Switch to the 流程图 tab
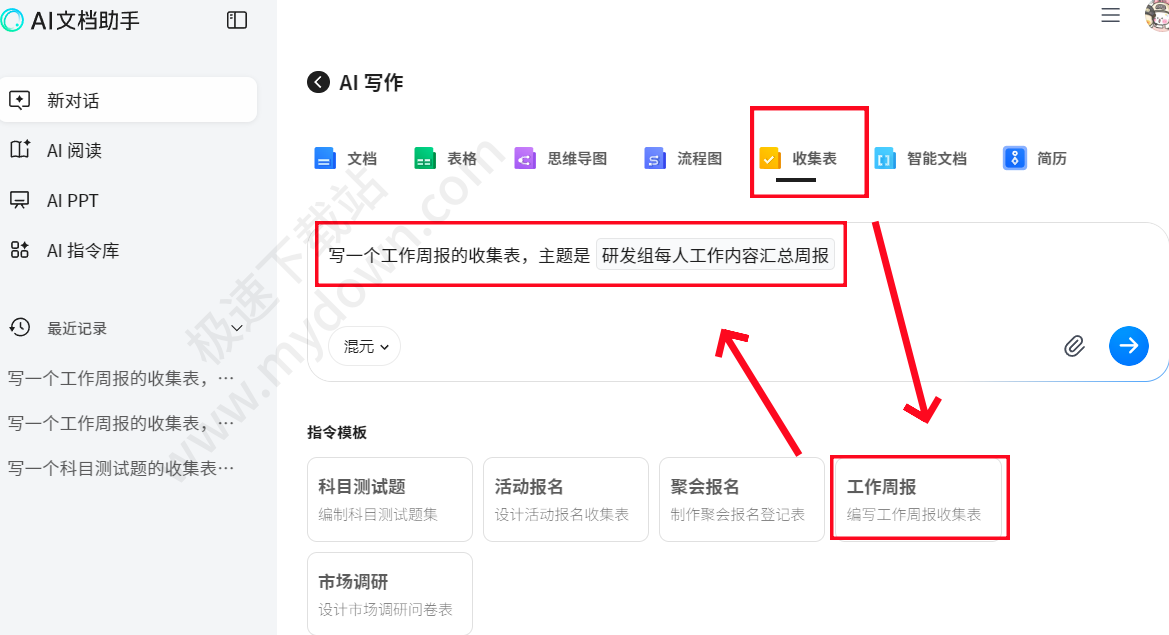The height and width of the screenshot is (635, 1169). (683, 158)
